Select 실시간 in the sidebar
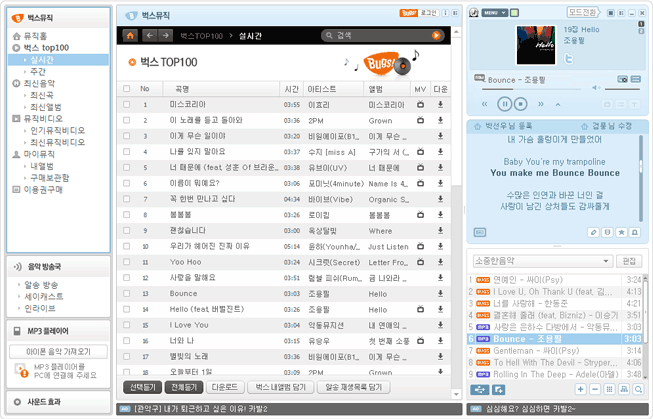 (x=59, y=60)
